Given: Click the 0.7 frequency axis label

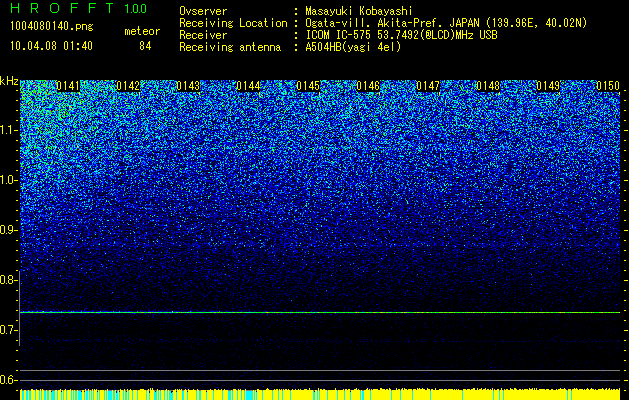Looking at the screenshot, I should pos(8,330).
